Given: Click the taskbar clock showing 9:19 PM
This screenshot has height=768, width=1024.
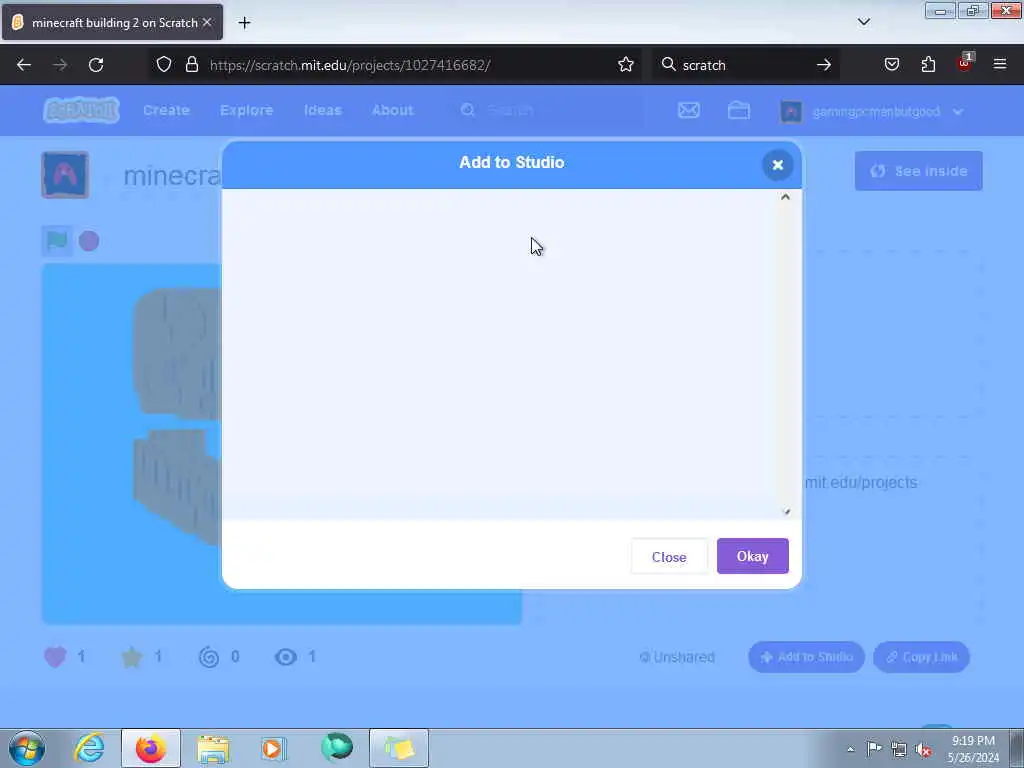Looking at the screenshot, I should tap(973, 749).
